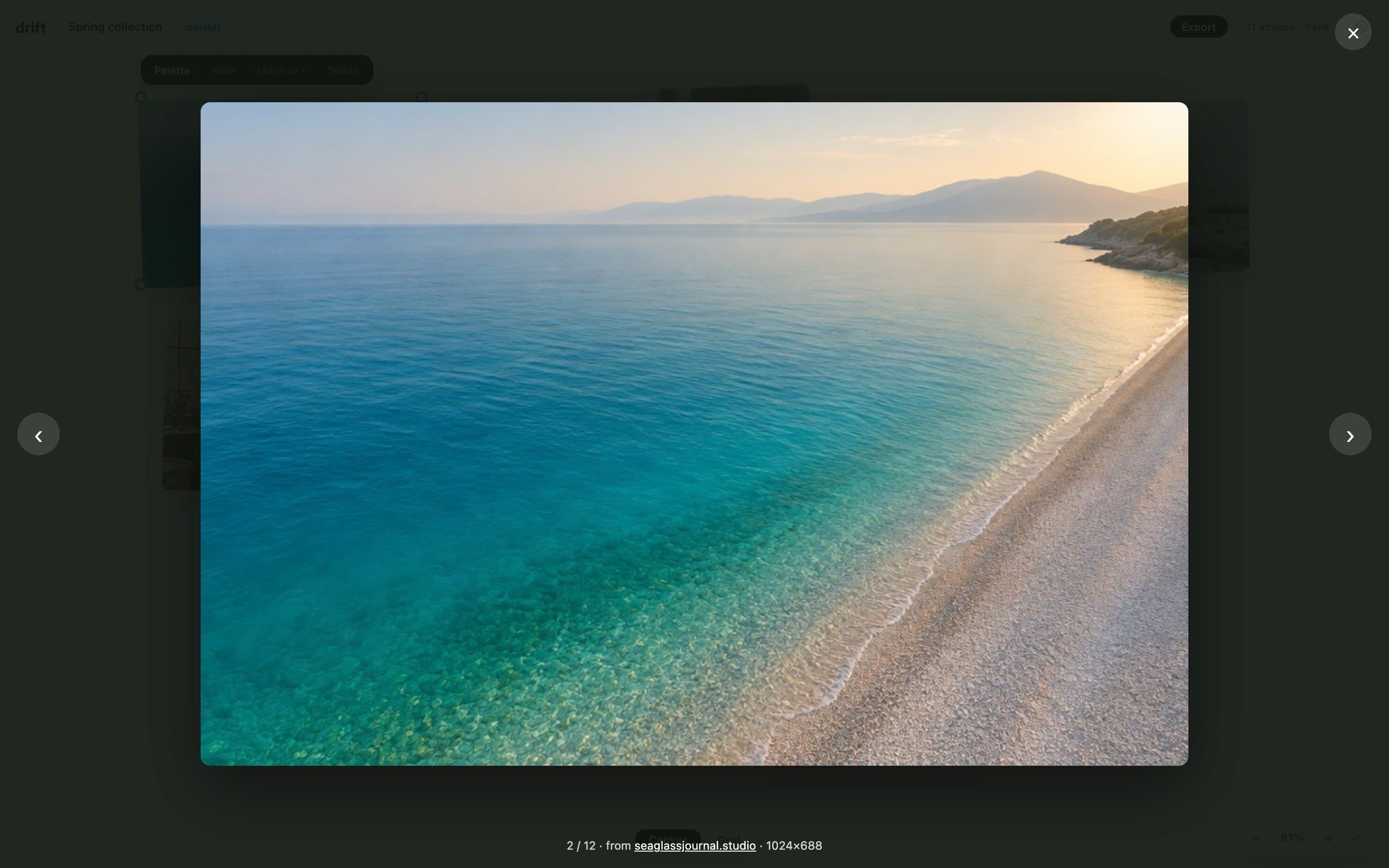Close the image lightbox
Image resolution: width=1389 pixels, height=868 pixels.
point(1353,33)
